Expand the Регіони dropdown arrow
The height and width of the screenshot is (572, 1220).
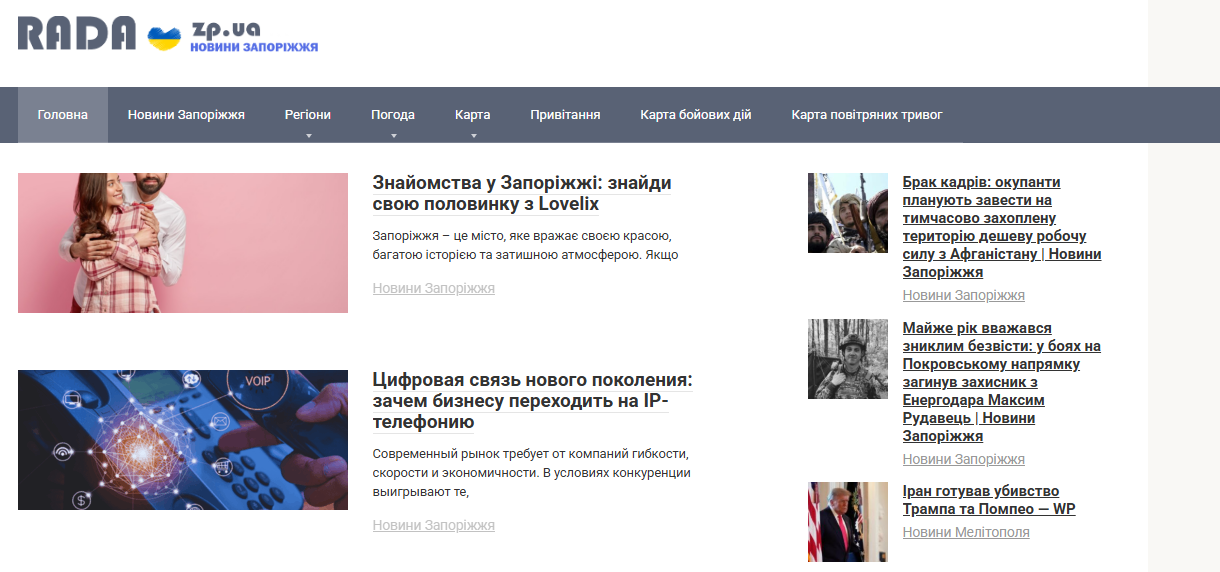tap(308, 135)
